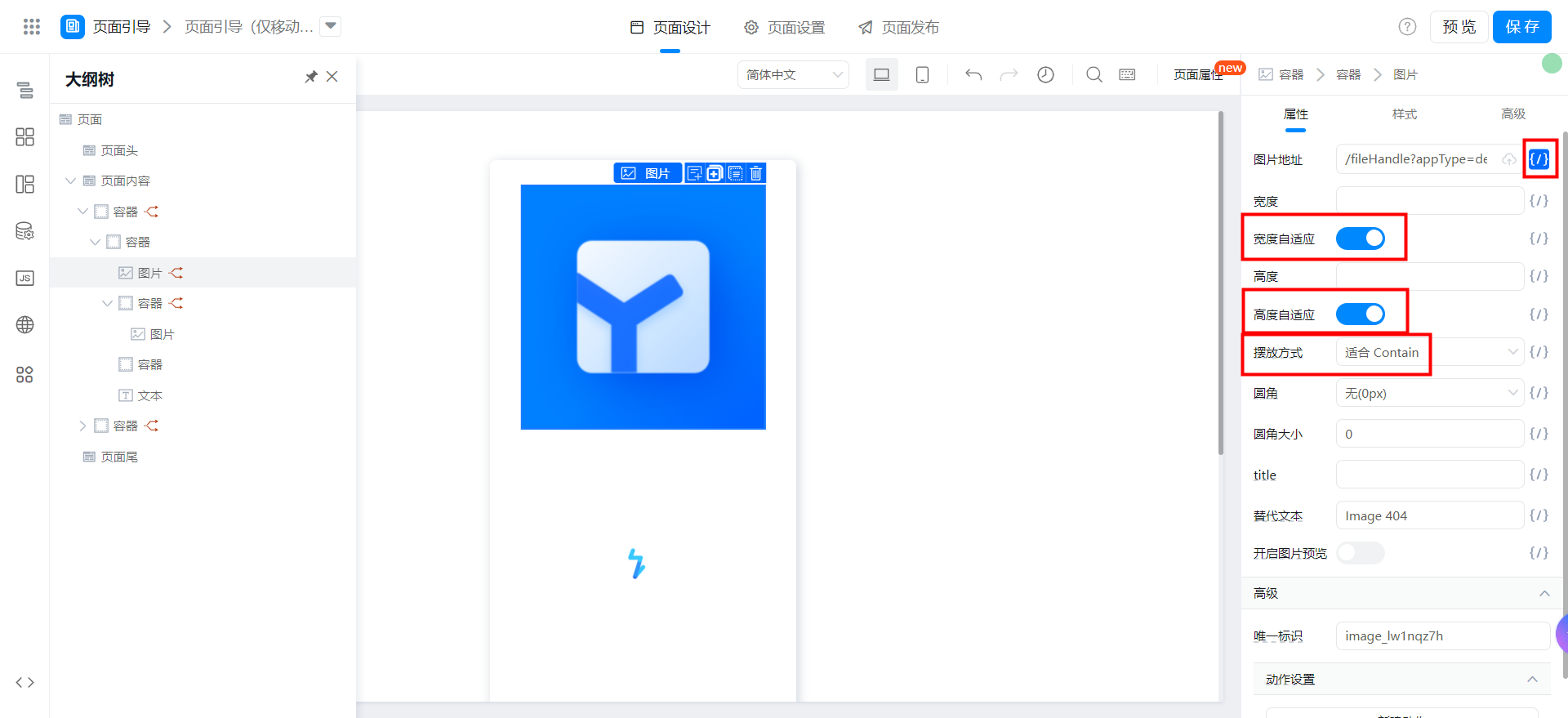Collapse the 动作设置 section
1568x718 pixels.
point(1532,680)
